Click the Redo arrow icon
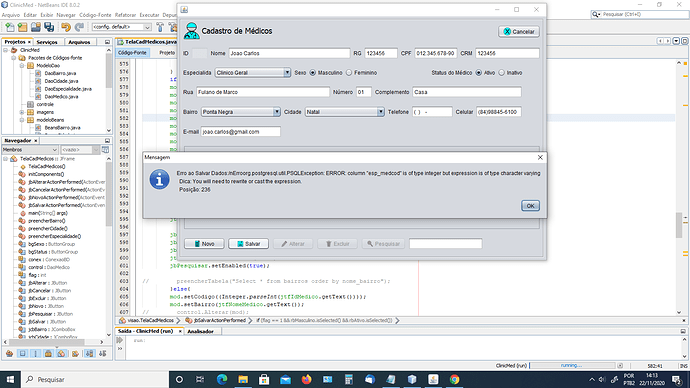This screenshot has height=388, width=690. pyautogui.click(x=79, y=27)
